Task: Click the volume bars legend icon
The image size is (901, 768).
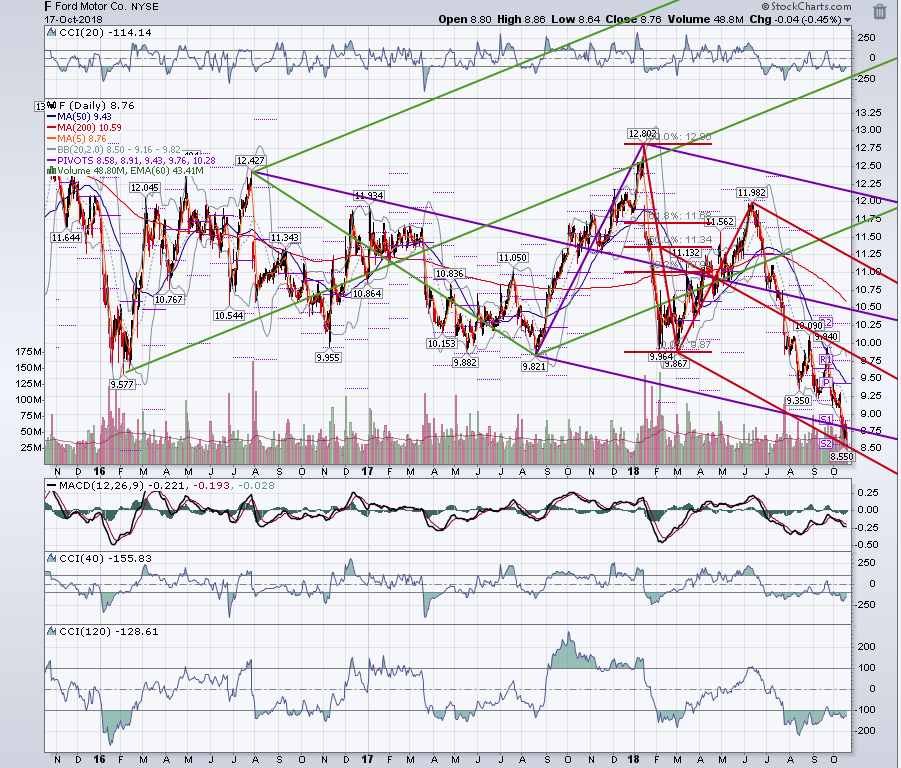Action: click(x=52, y=171)
